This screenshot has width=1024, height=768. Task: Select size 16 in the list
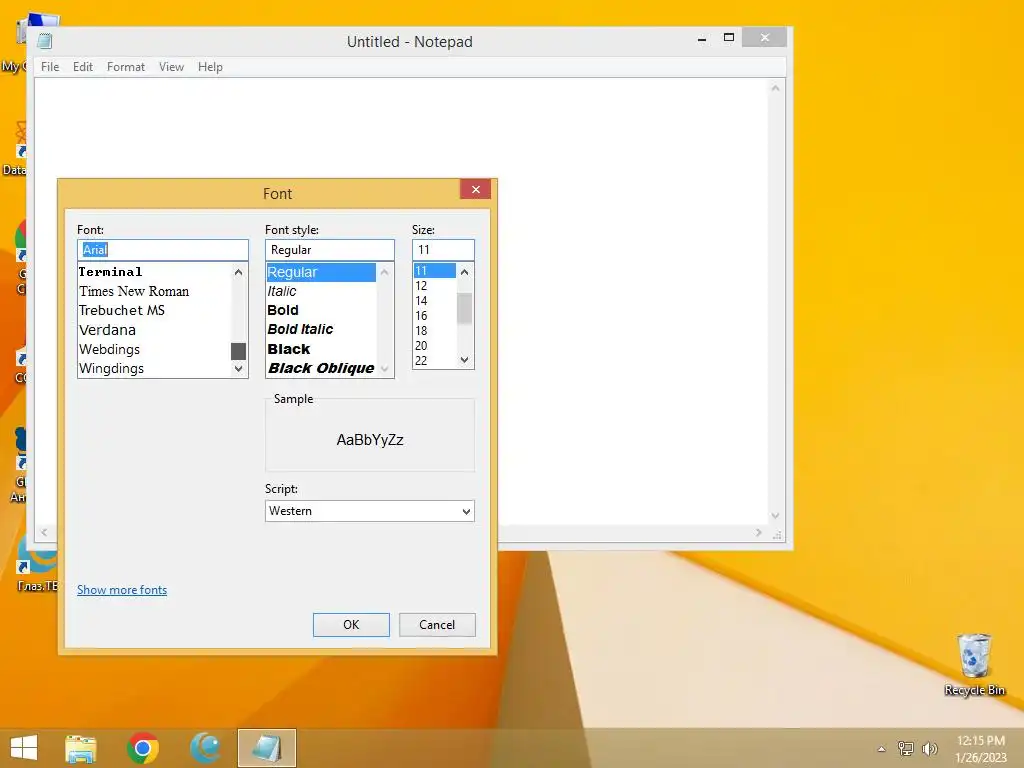pyautogui.click(x=435, y=316)
